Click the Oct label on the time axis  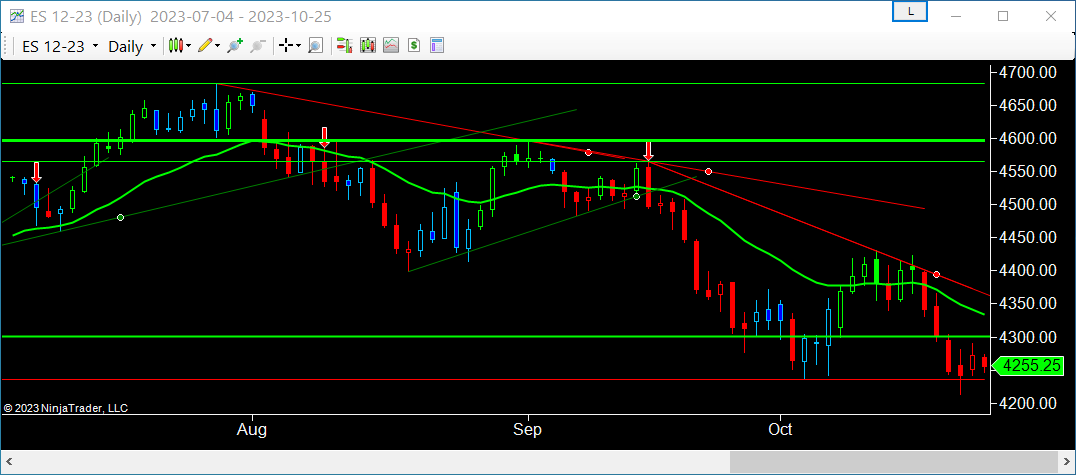[780, 430]
